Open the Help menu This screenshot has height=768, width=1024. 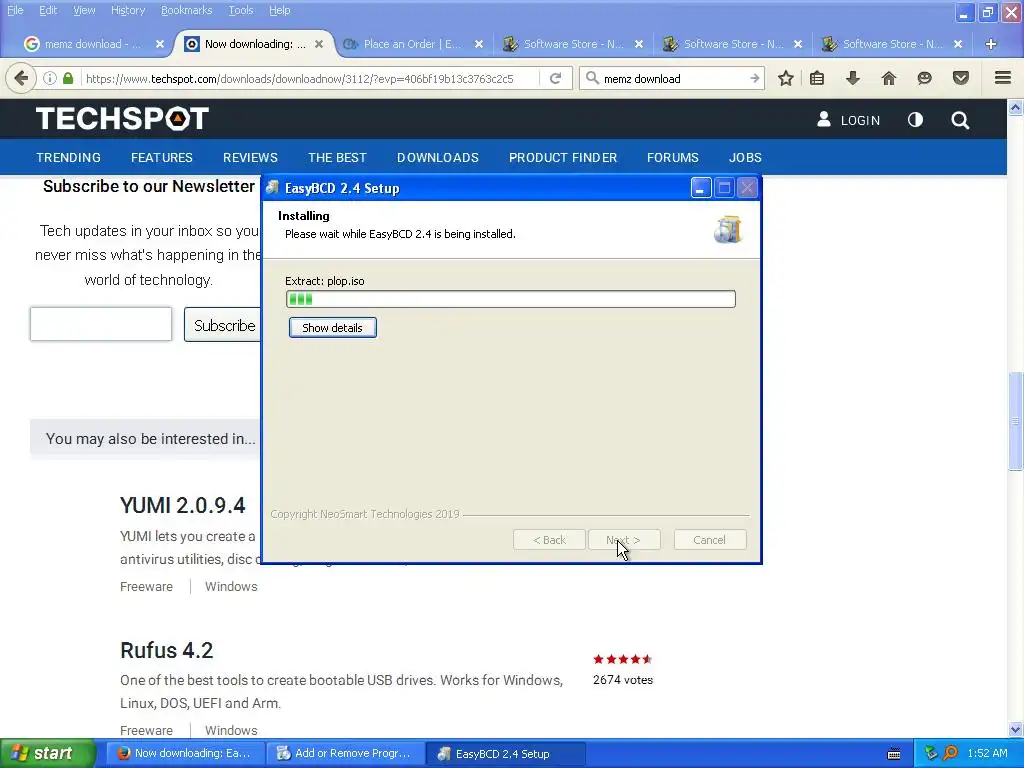coord(280,10)
